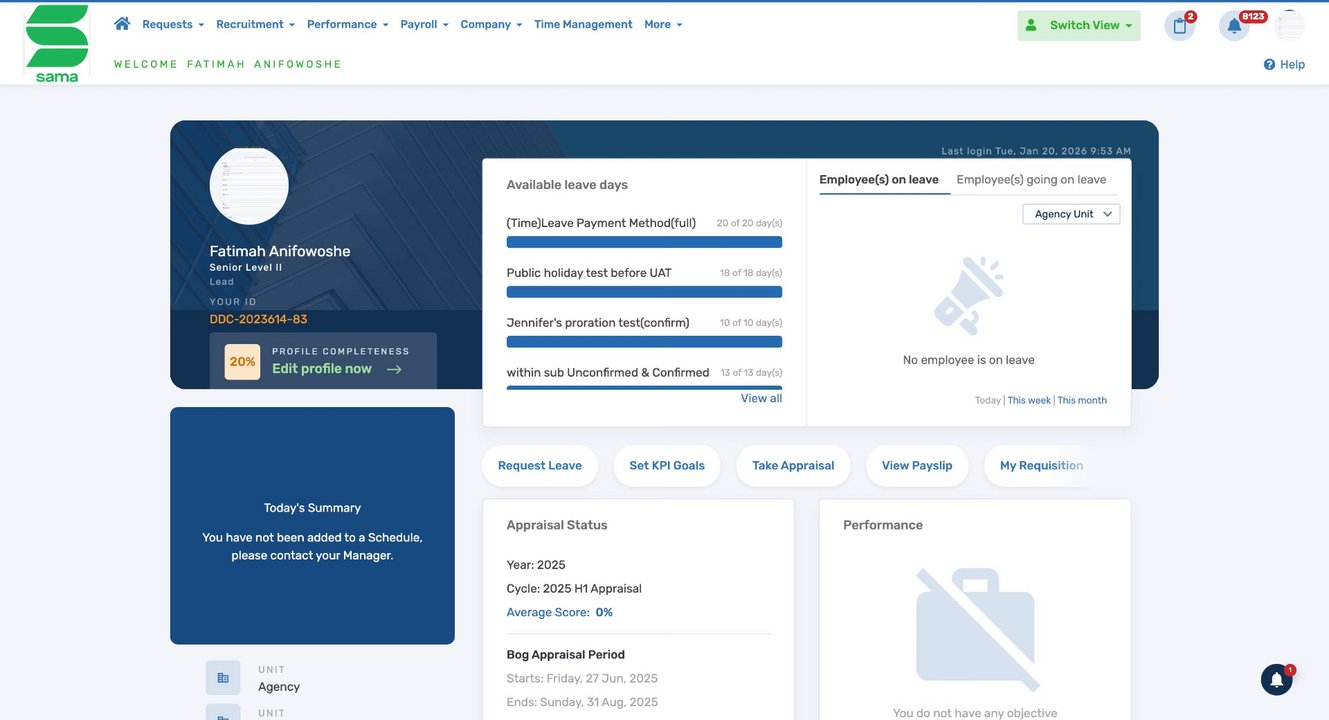Click 'Starts: Friday, 27 Jun, 2025' text
This screenshot has width=1329, height=720.
[x=582, y=679]
